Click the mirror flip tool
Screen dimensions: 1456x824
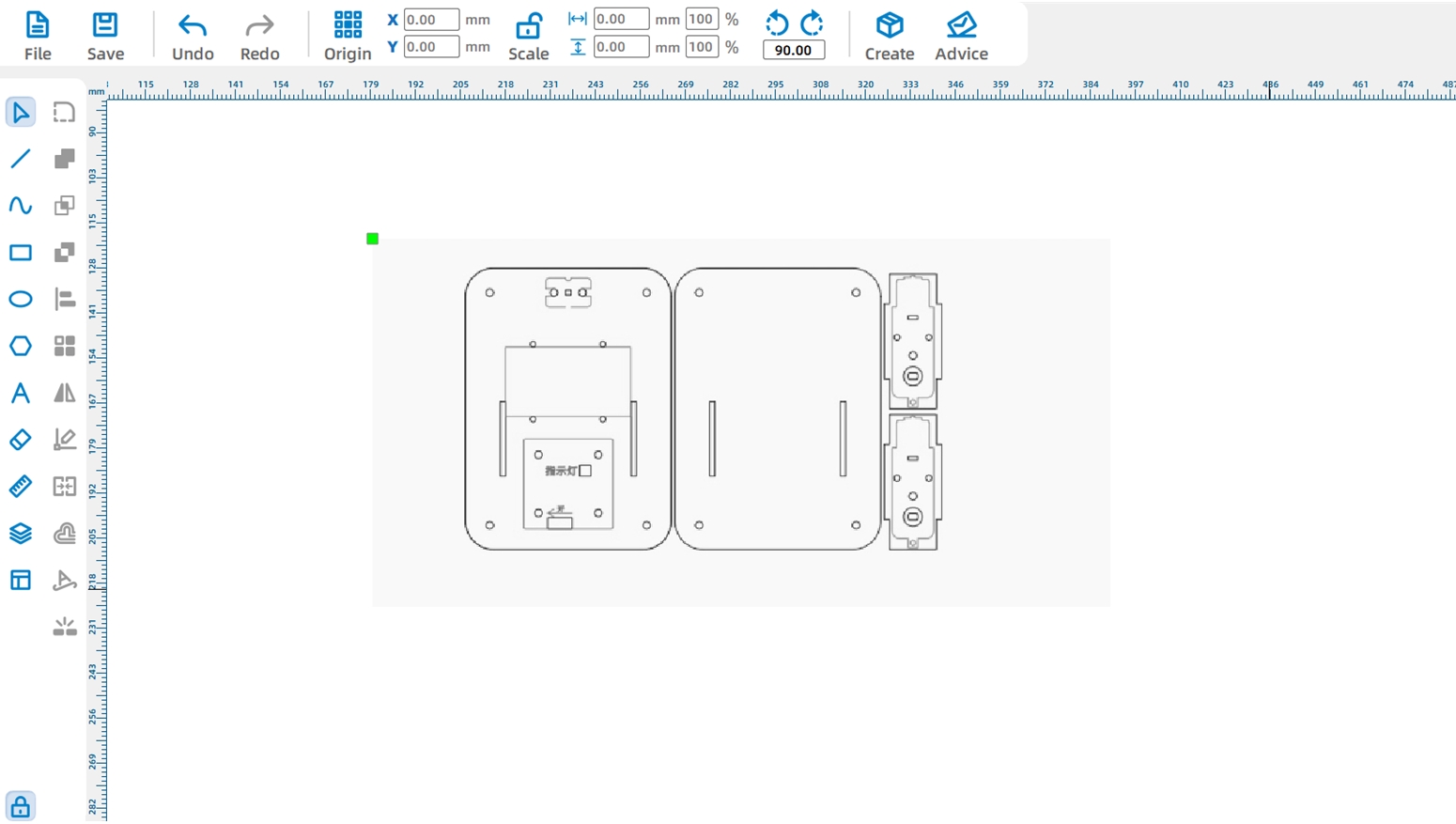[65, 393]
